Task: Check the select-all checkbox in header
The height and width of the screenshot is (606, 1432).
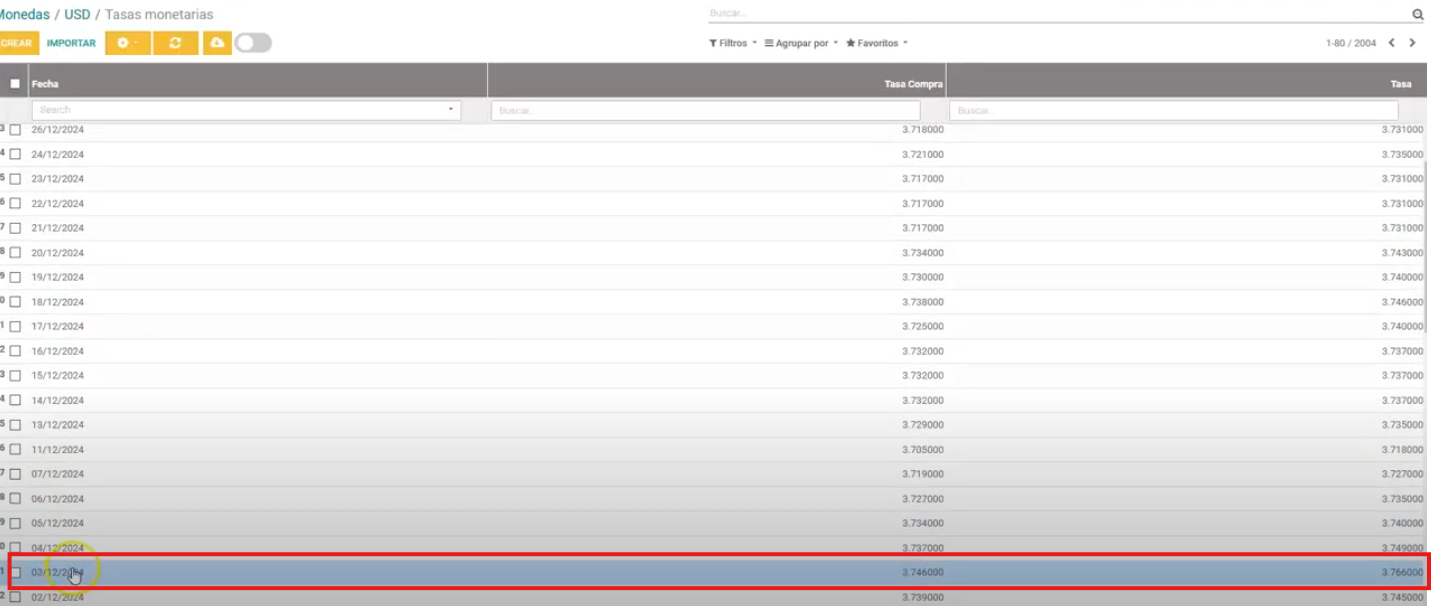Action: pyautogui.click(x=15, y=84)
